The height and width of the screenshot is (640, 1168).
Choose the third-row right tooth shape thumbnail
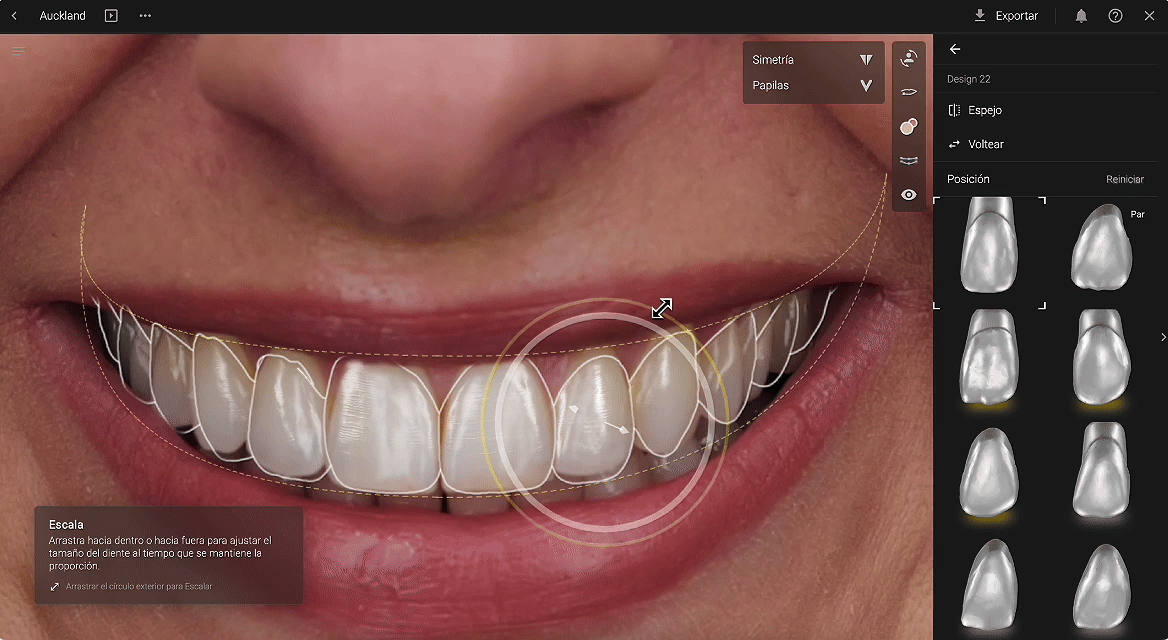click(x=1101, y=471)
